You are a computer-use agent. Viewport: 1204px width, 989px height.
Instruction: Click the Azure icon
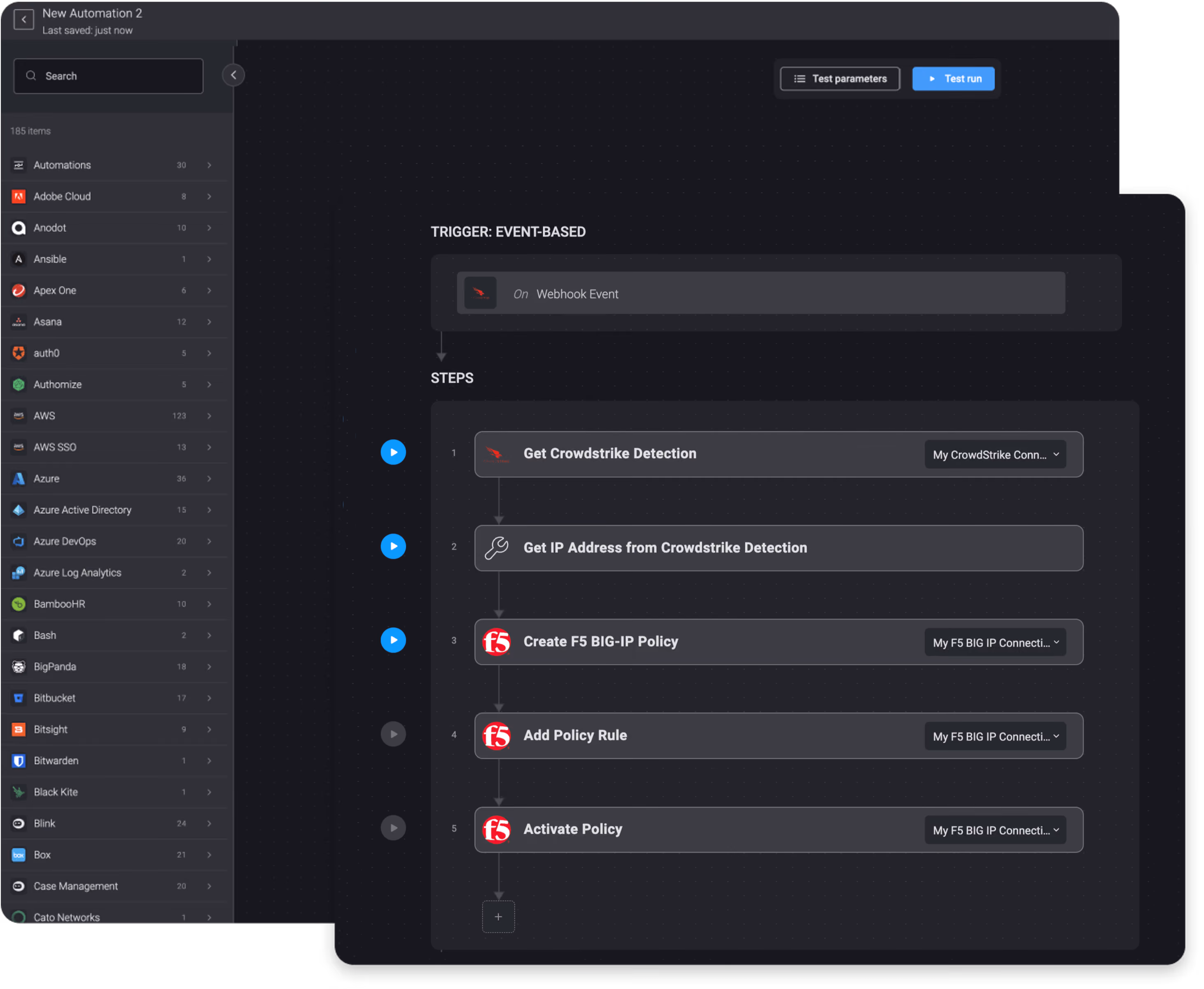tap(19, 479)
